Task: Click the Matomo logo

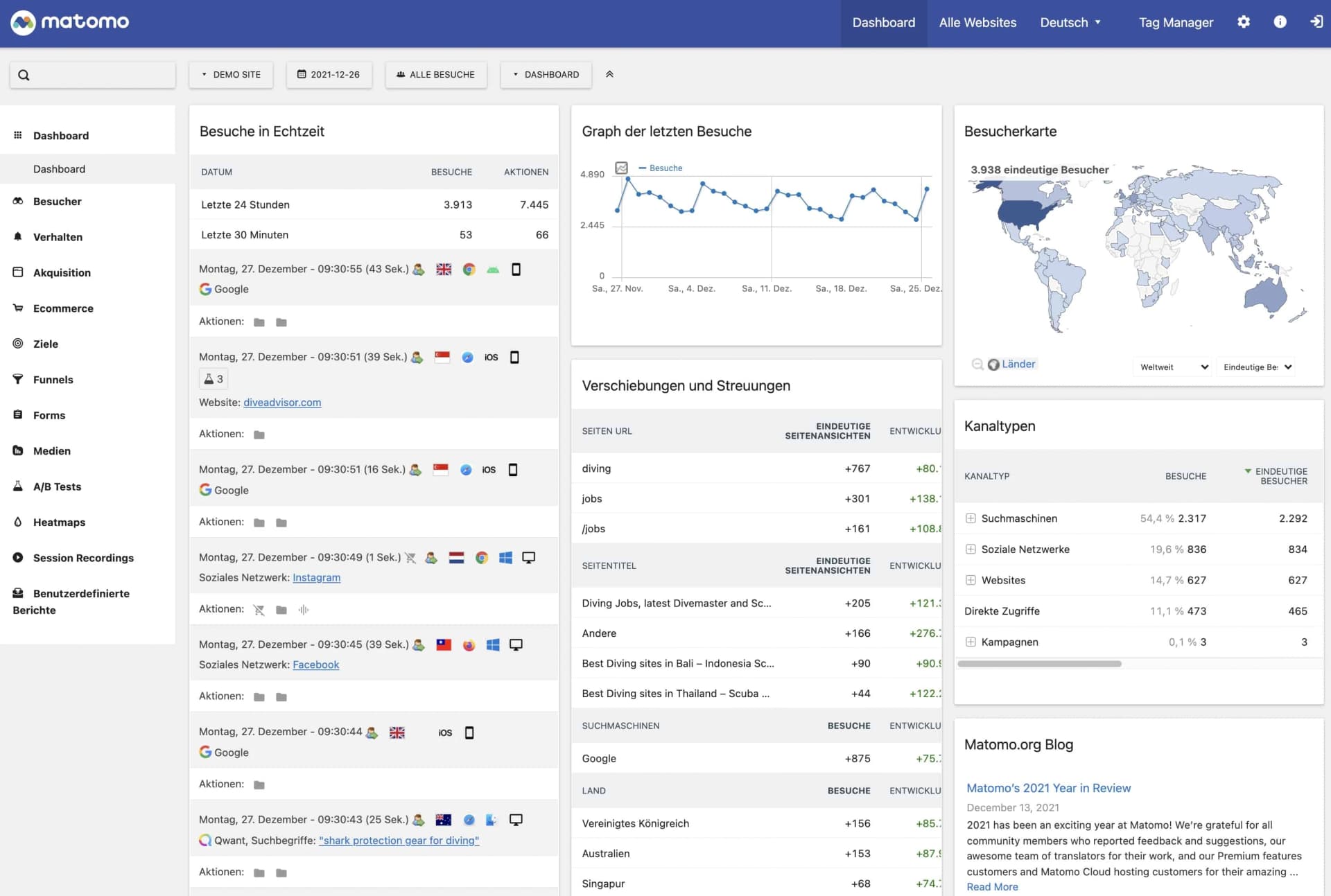Action: [x=69, y=22]
